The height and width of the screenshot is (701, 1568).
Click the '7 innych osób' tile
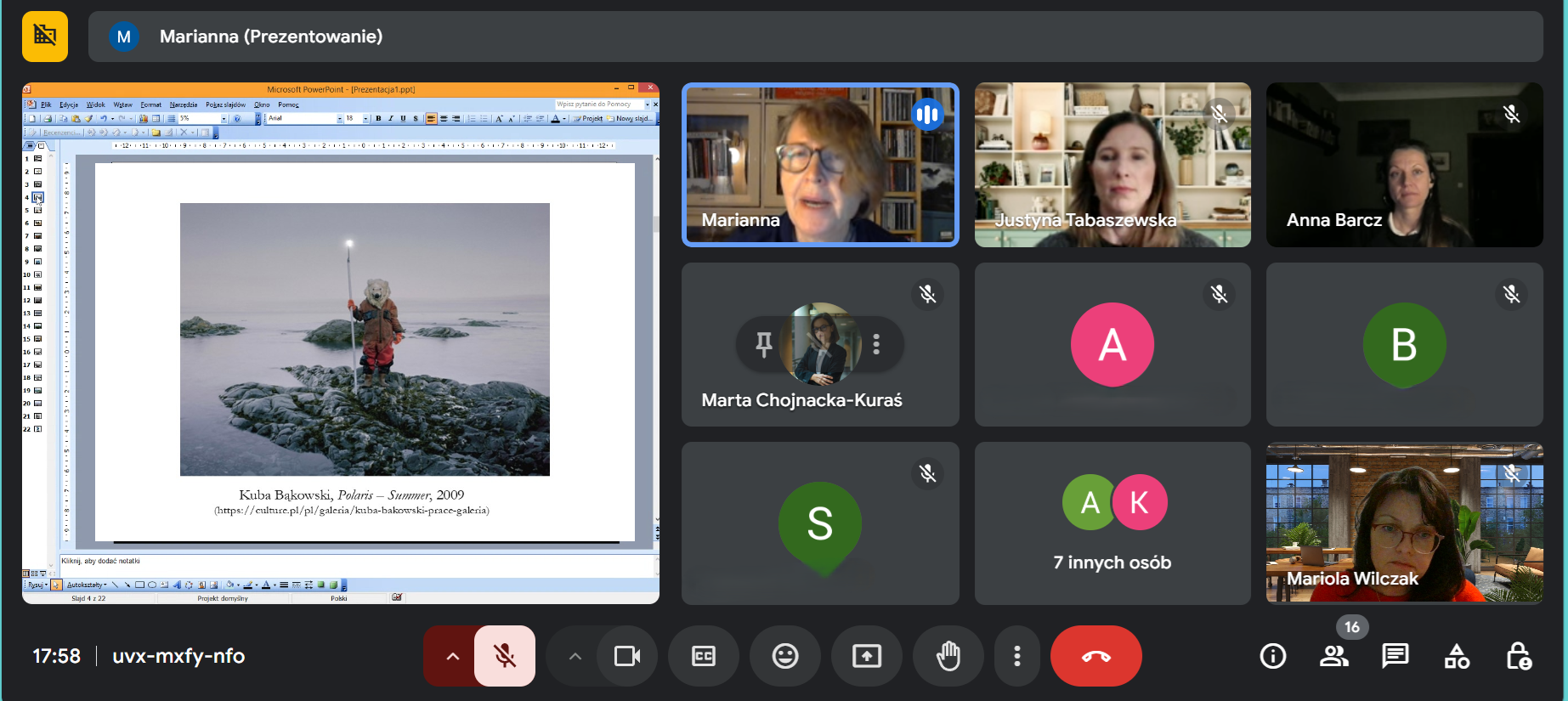click(1112, 523)
